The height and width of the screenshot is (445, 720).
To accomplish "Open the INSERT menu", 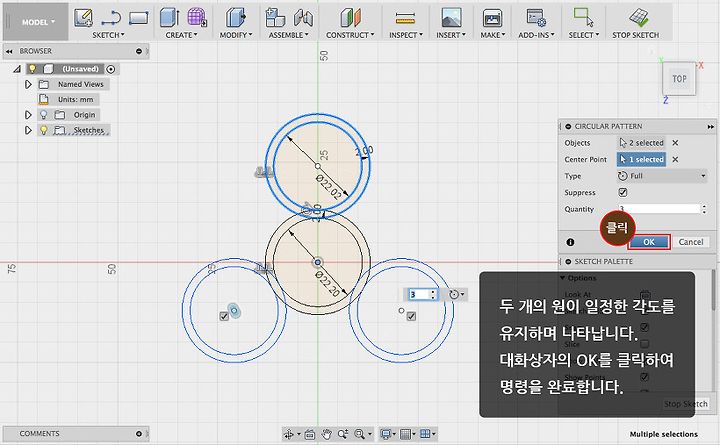I will (x=451, y=35).
